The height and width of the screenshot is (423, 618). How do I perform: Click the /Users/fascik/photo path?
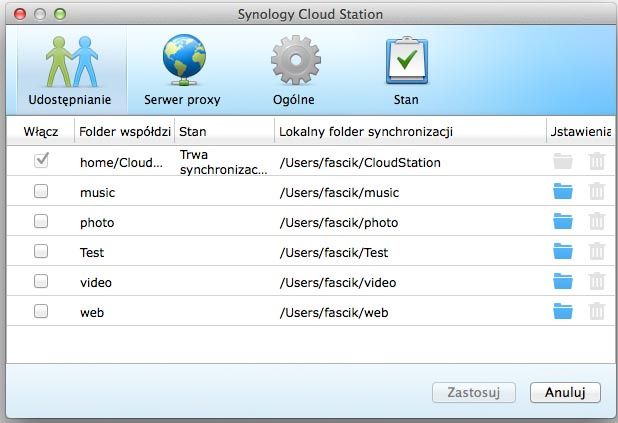(339, 223)
